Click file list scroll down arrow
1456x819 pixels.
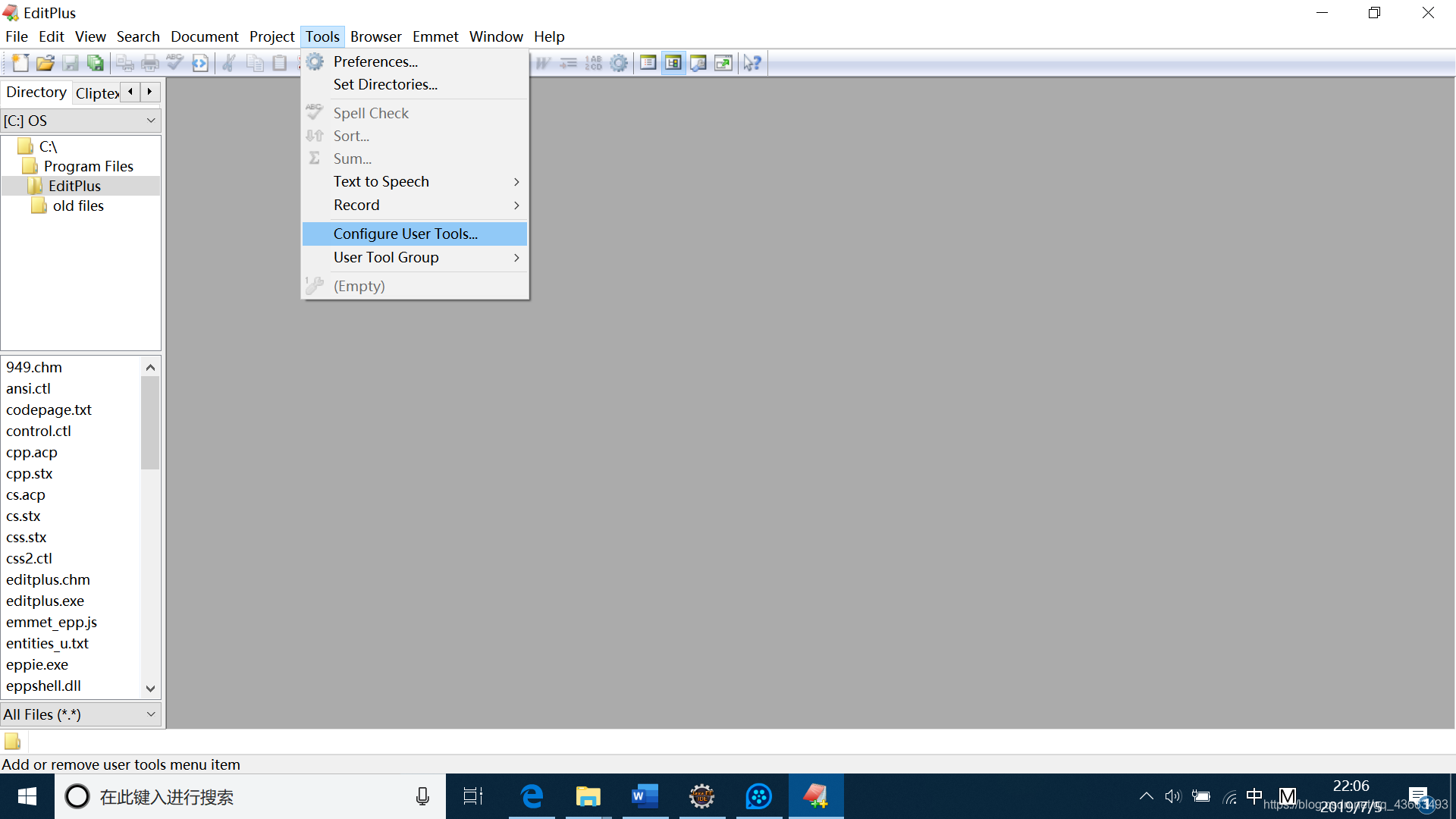150,689
